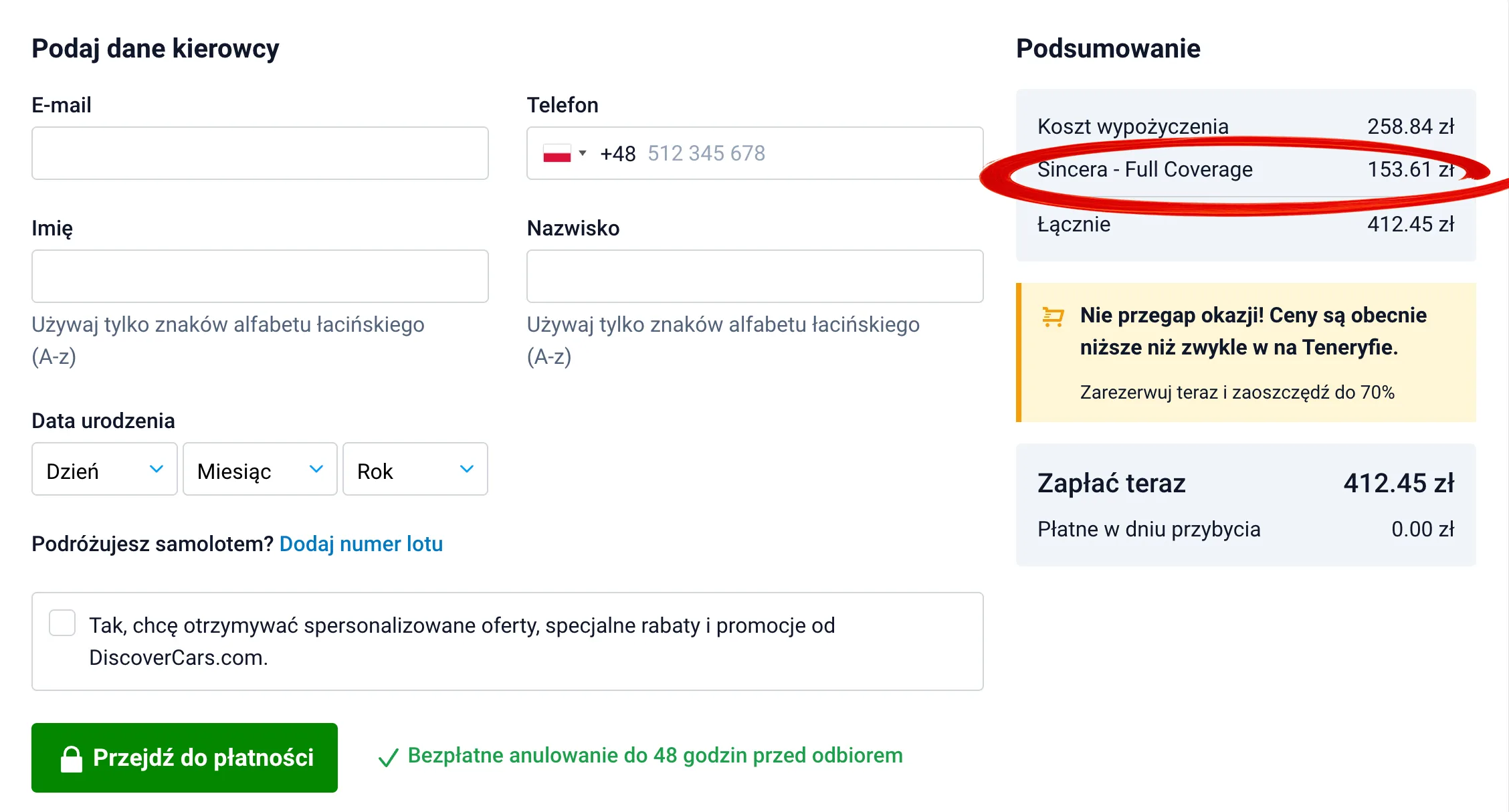Viewport: 1509px width, 812px height.
Task: Click the green checkmark beside cancellation text
Action: pos(389,757)
